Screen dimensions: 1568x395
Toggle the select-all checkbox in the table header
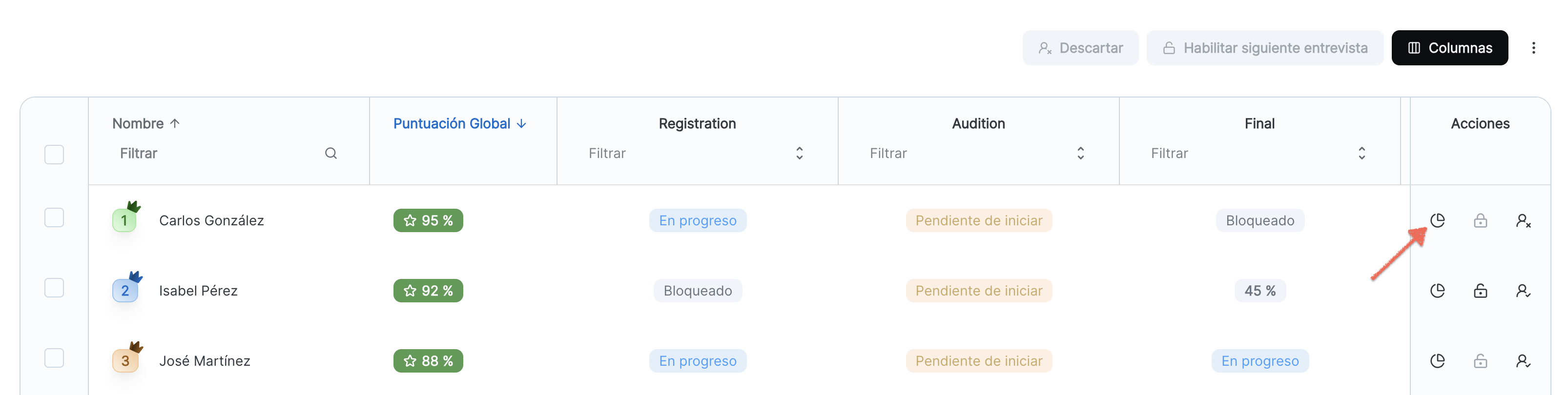coord(54,155)
